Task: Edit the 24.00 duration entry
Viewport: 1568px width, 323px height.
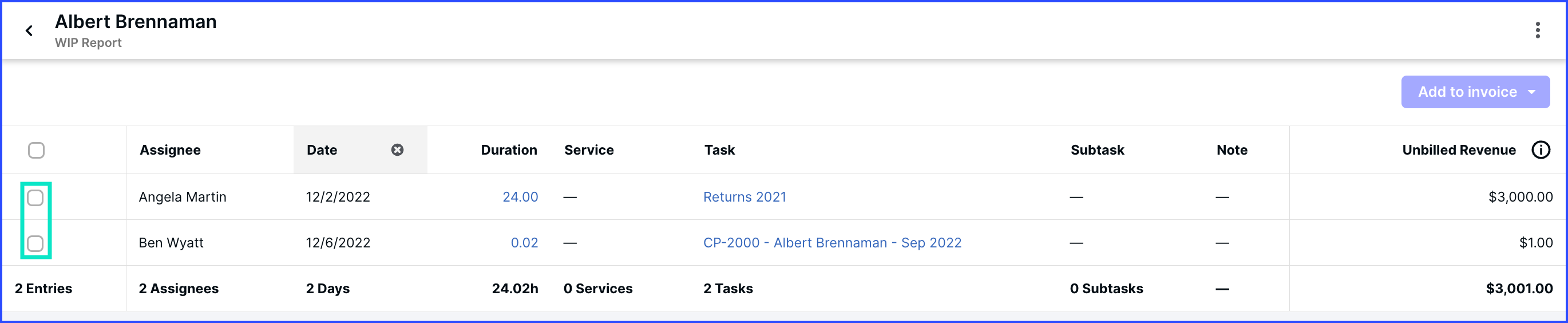Action: (520, 197)
